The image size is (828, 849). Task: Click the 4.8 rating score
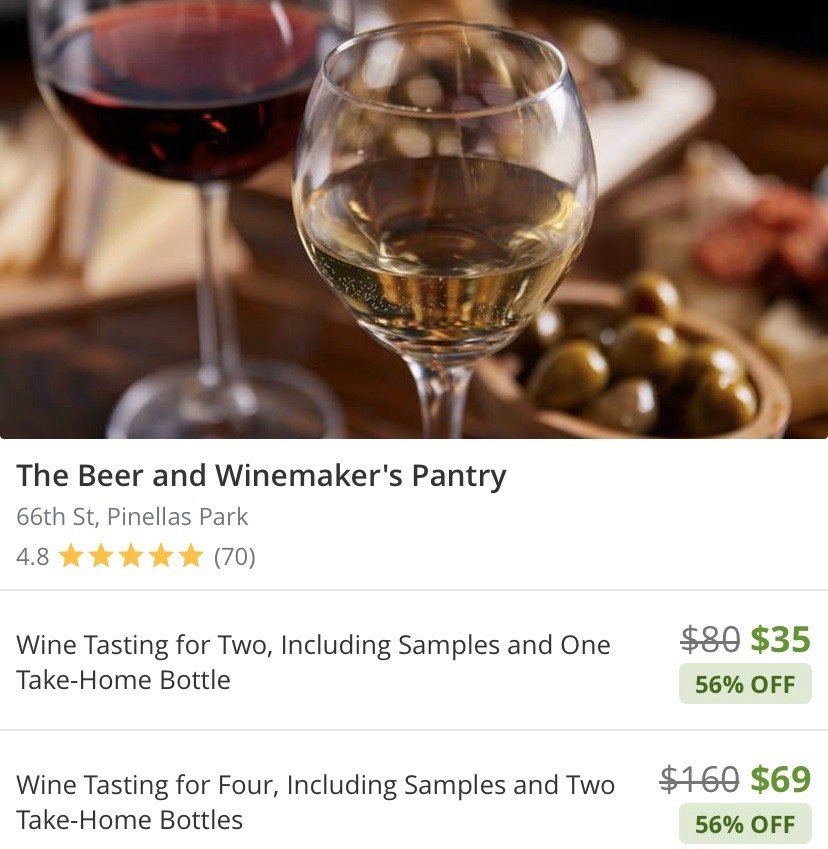pyautogui.click(x=32, y=556)
